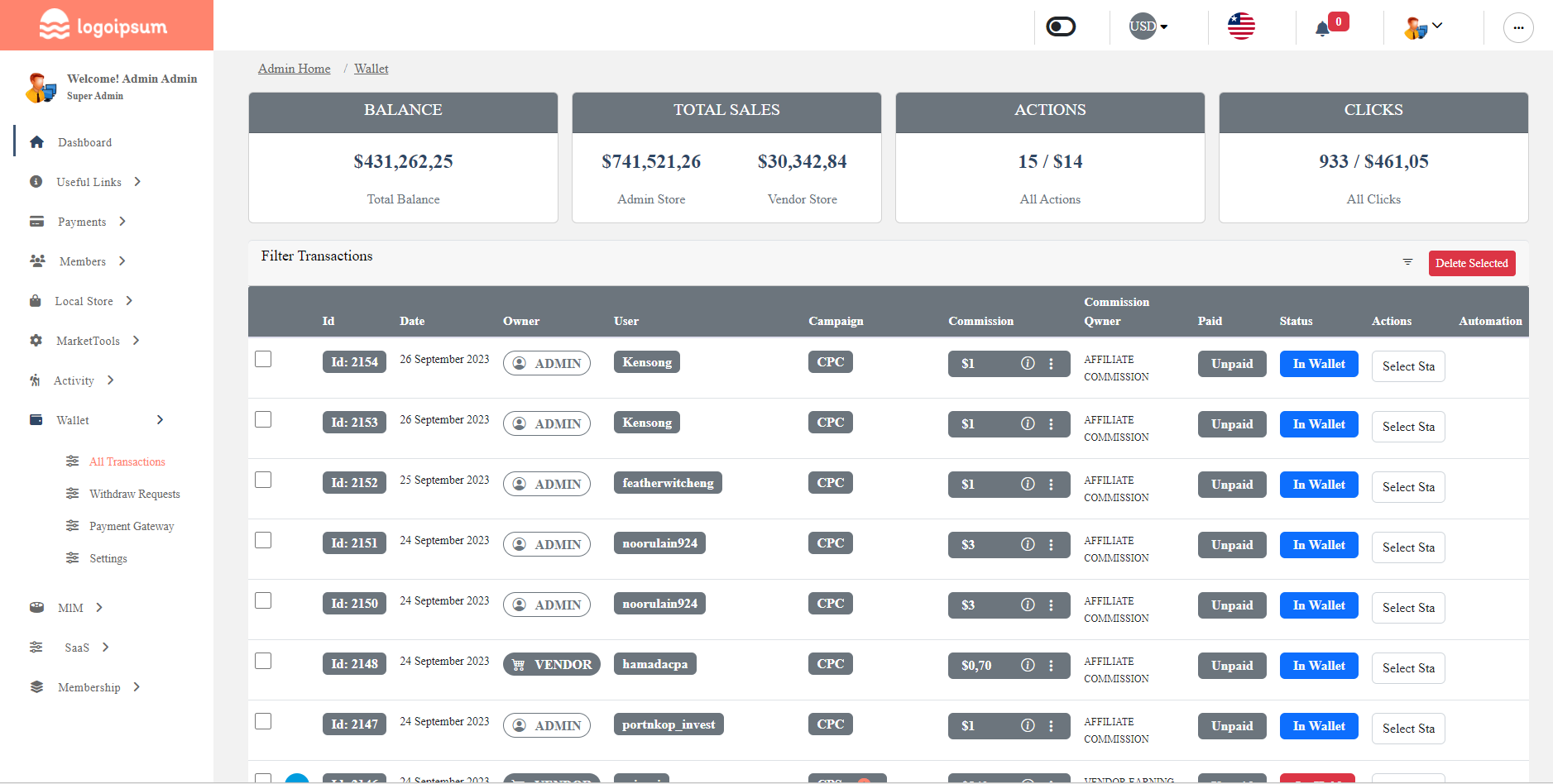Open the kebab menu on transaction 2153's commission
Viewport: 1553px width, 784px height.
(x=1052, y=423)
